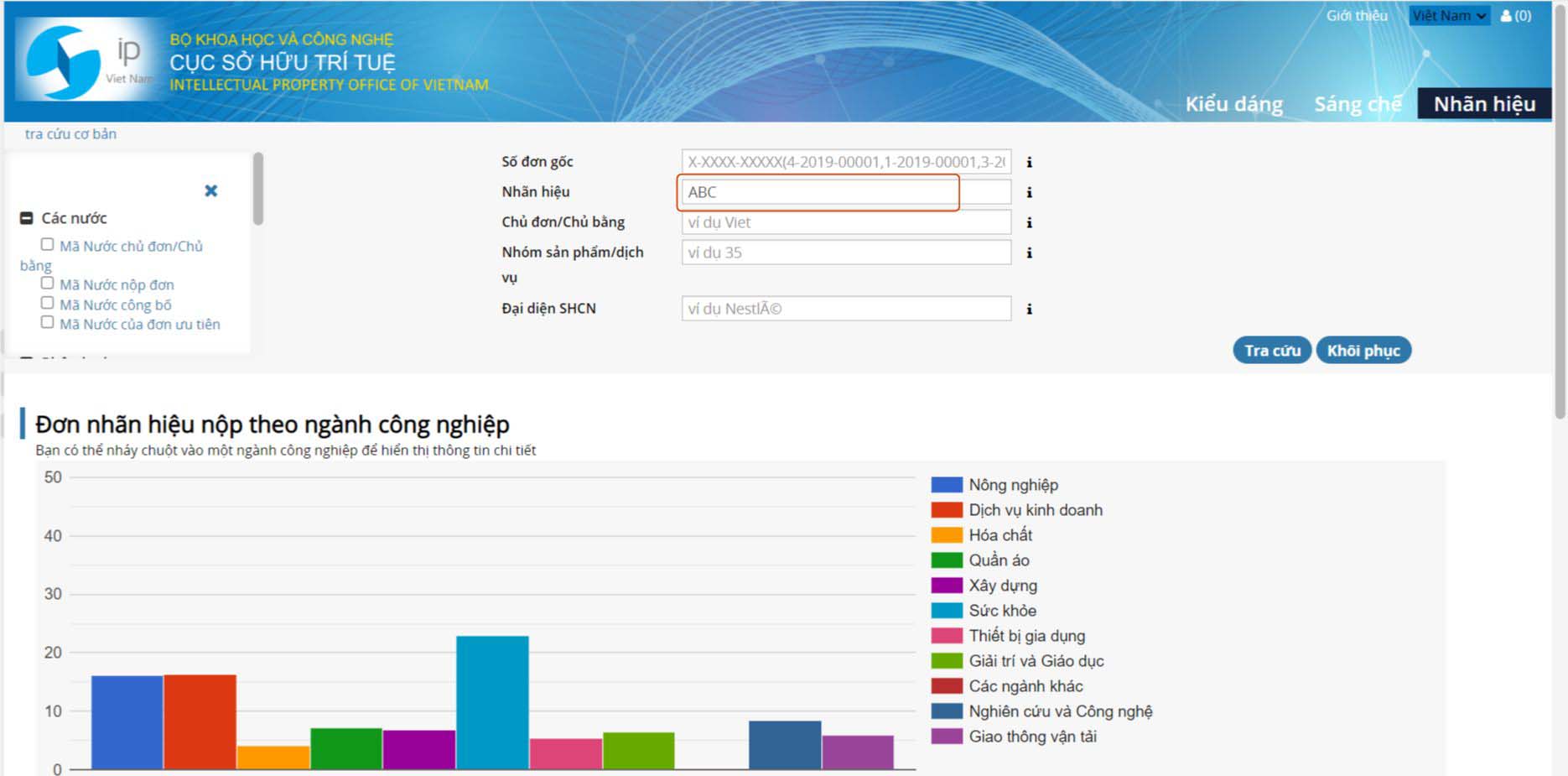Click the lime Giải trí và Giáo dục bar
The height and width of the screenshot is (776, 1568).
coord(639,751)
